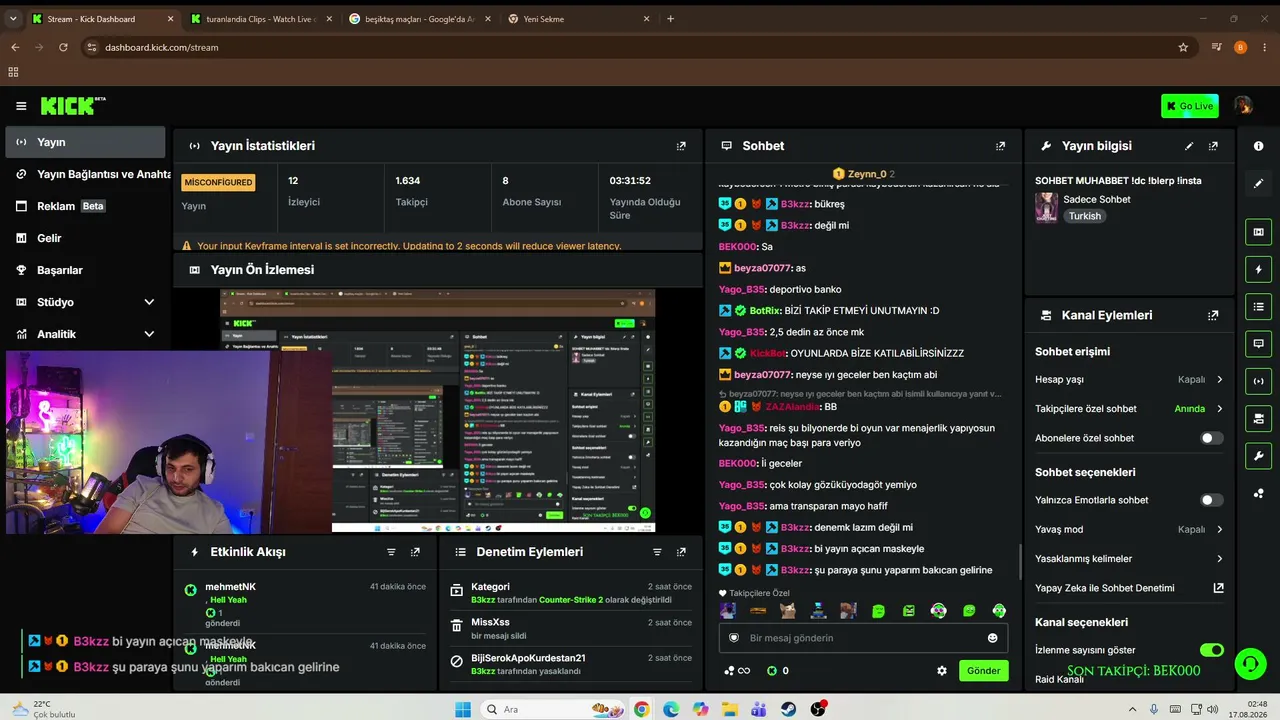
Task: Disable İzlenme sayısını göster switch
Action: pyautogui.click(x=1211, y=650)
